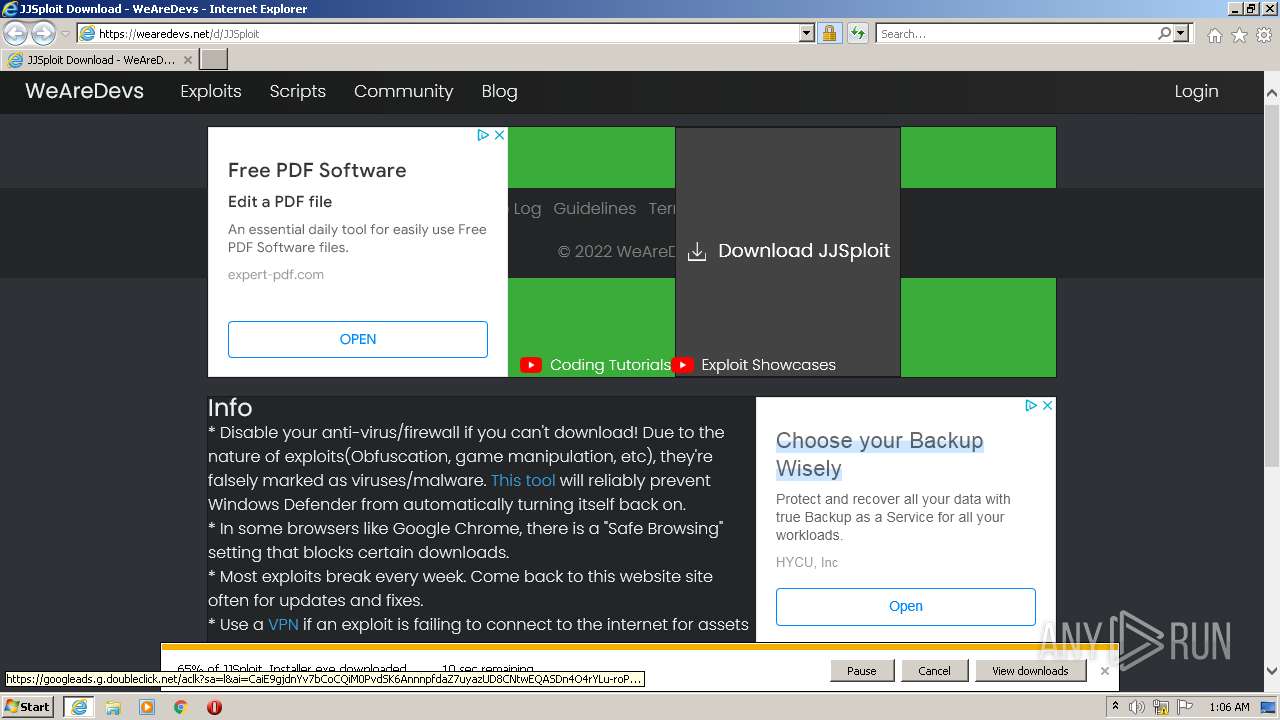Launch Google Chrome from taskbar
The image size is (1280, 720).
pyautogui.click(x=181, y=707)
